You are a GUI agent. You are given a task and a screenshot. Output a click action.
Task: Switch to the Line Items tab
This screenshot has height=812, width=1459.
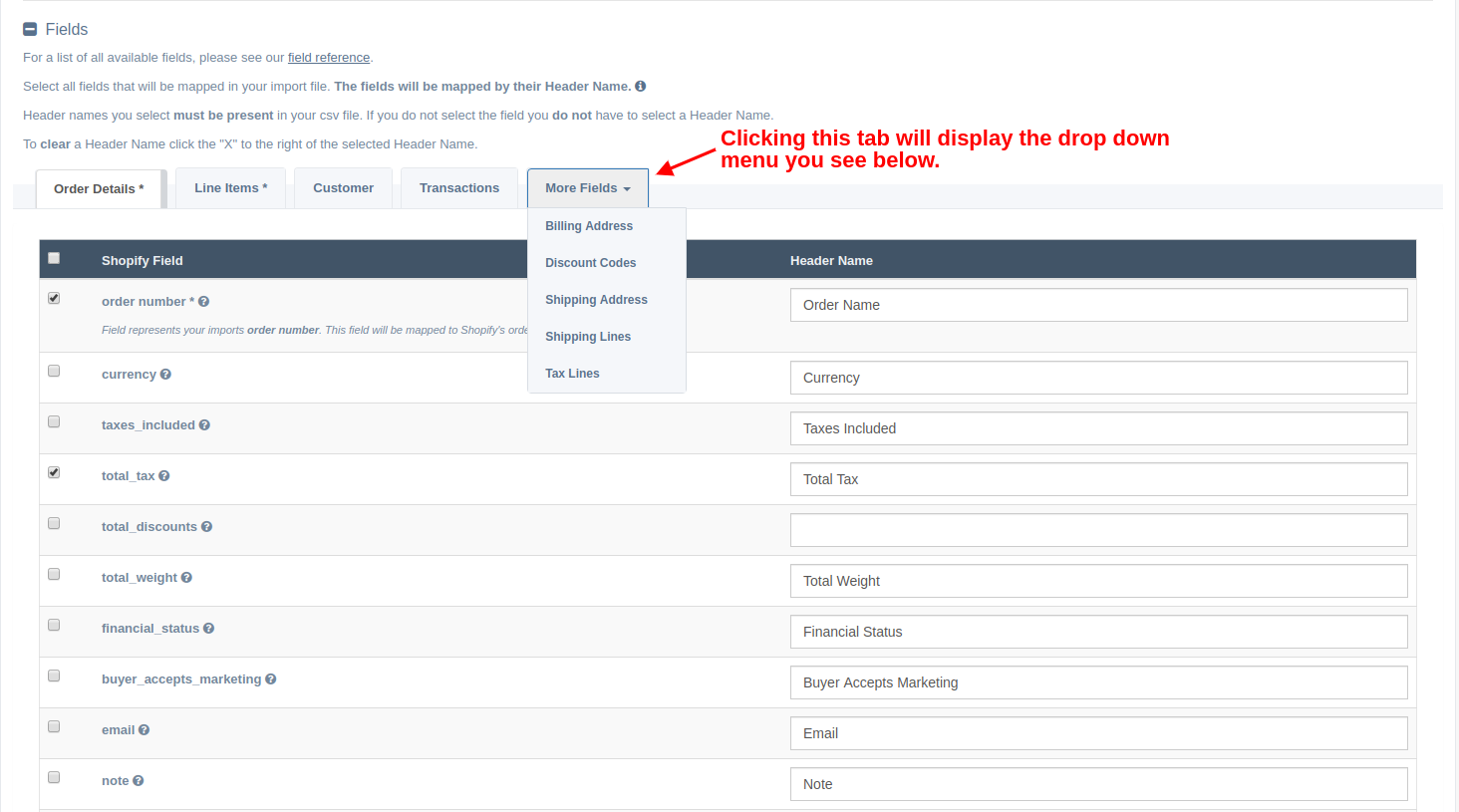pyautogui.click(x=230, y=187)
